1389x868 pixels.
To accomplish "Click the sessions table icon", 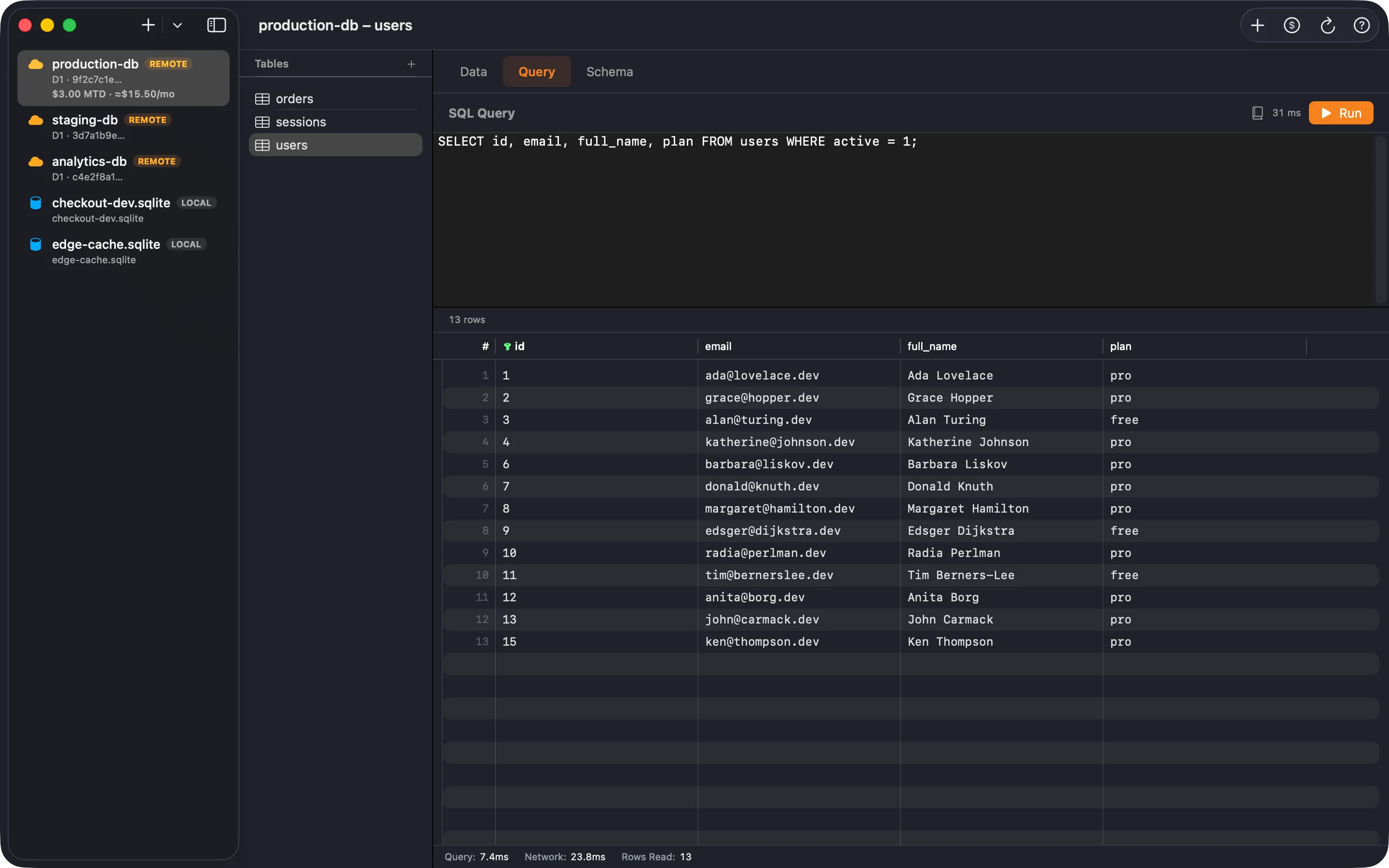I will pos(262,122).
